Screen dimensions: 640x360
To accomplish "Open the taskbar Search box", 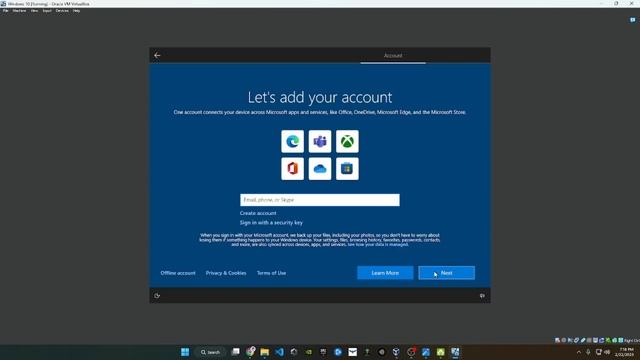I will [x=211, y=352].
